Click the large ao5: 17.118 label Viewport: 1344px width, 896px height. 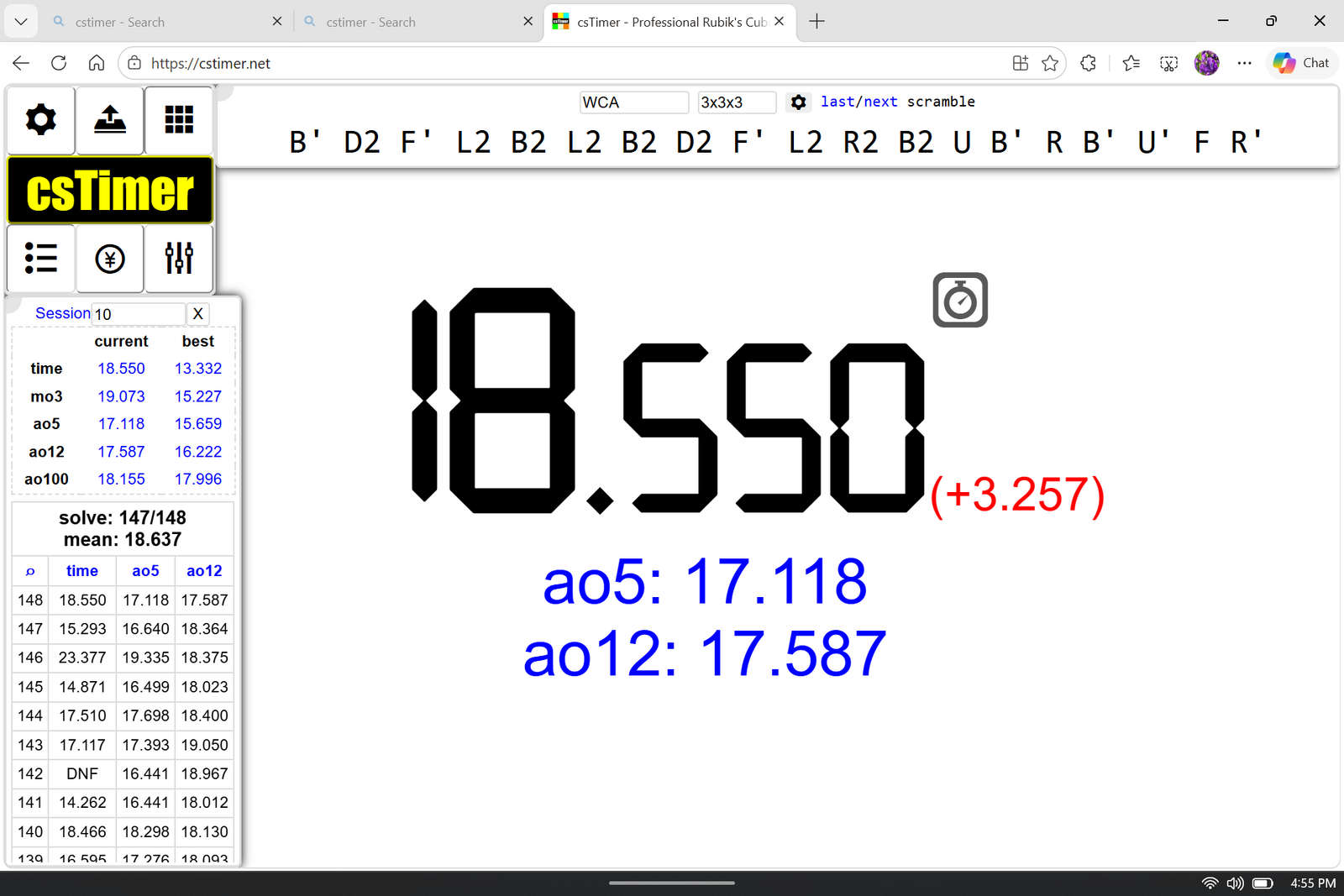point(705,581)
